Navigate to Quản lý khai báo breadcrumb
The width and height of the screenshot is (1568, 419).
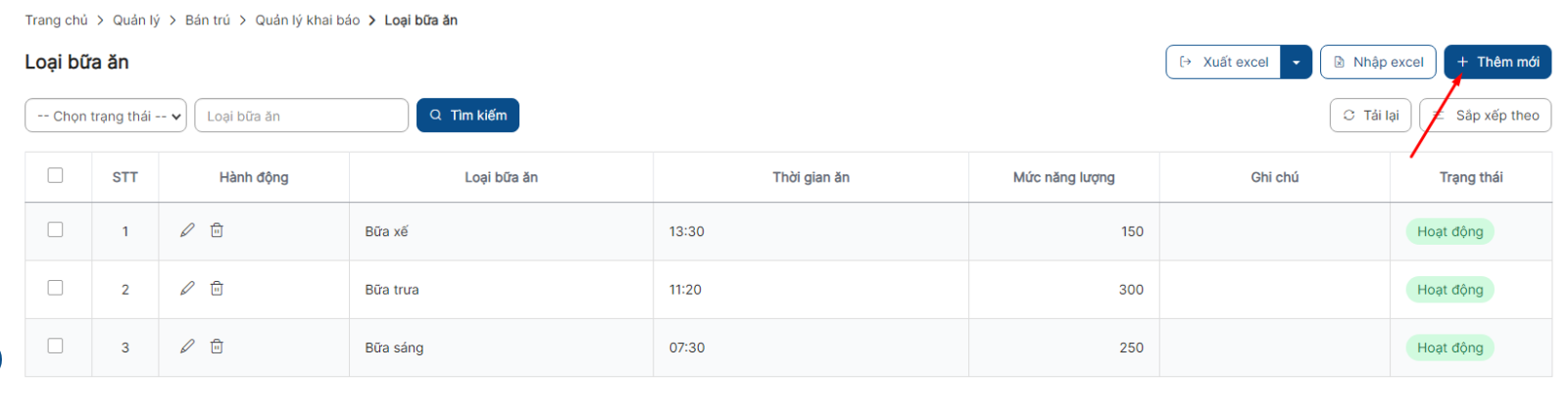tap(307, 20)
